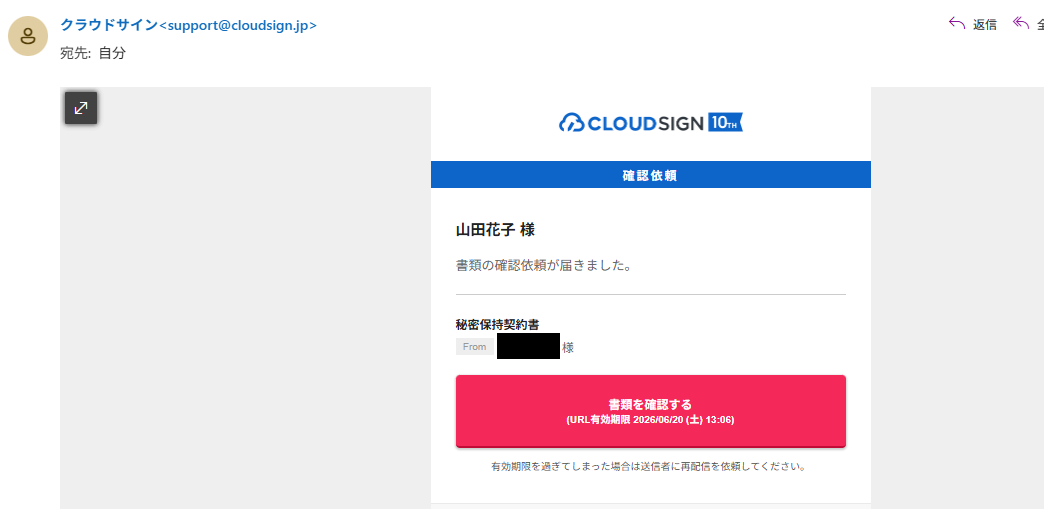Click the blacked-out sender name box
The height and width of the screenshot is (509, 1044).
point(529,346)
